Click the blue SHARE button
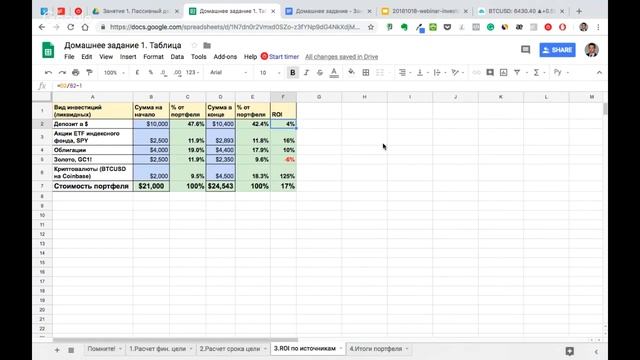 click(558, 50)
